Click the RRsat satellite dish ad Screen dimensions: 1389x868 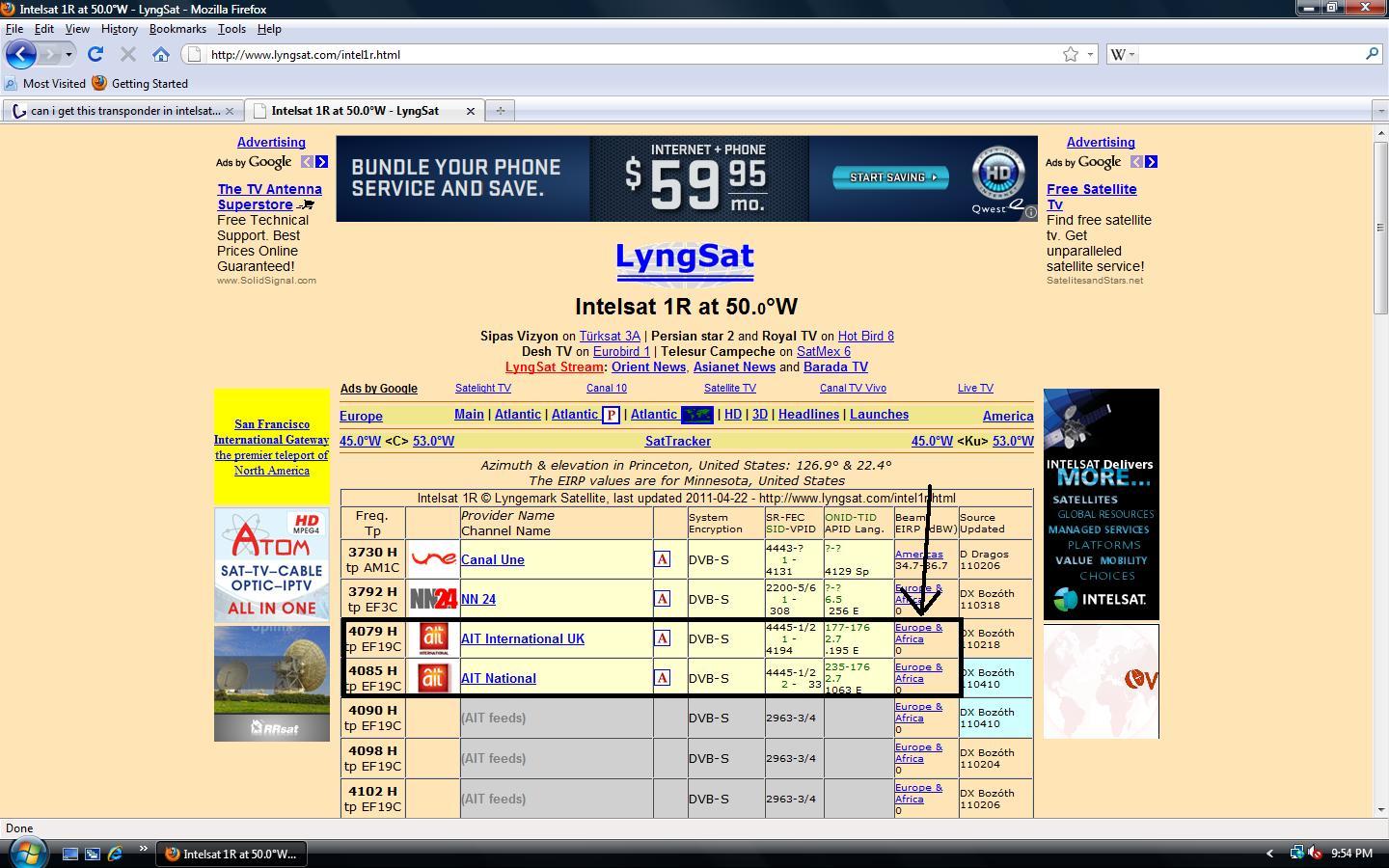[272, 684]
